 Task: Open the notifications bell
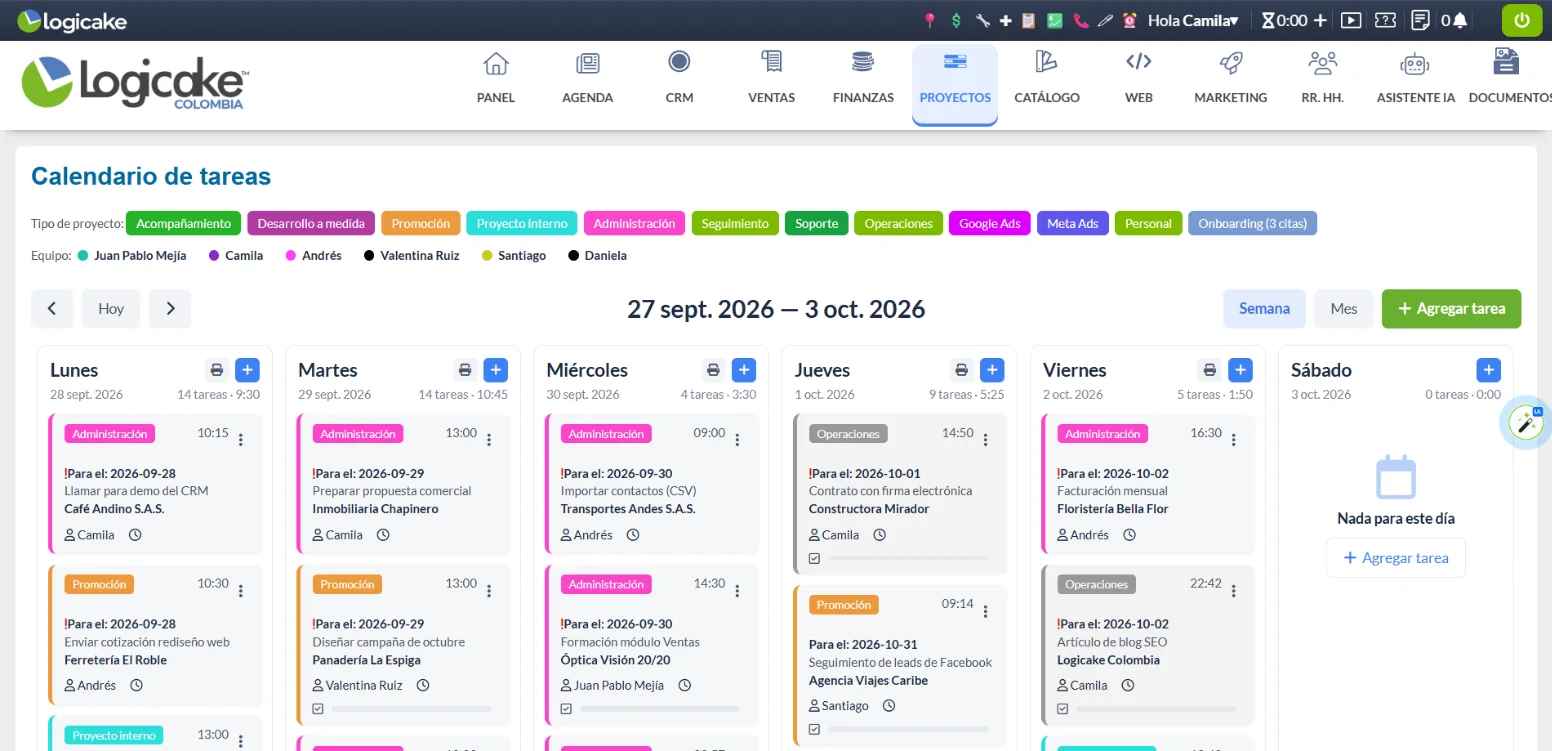[x=1460, y=20]
